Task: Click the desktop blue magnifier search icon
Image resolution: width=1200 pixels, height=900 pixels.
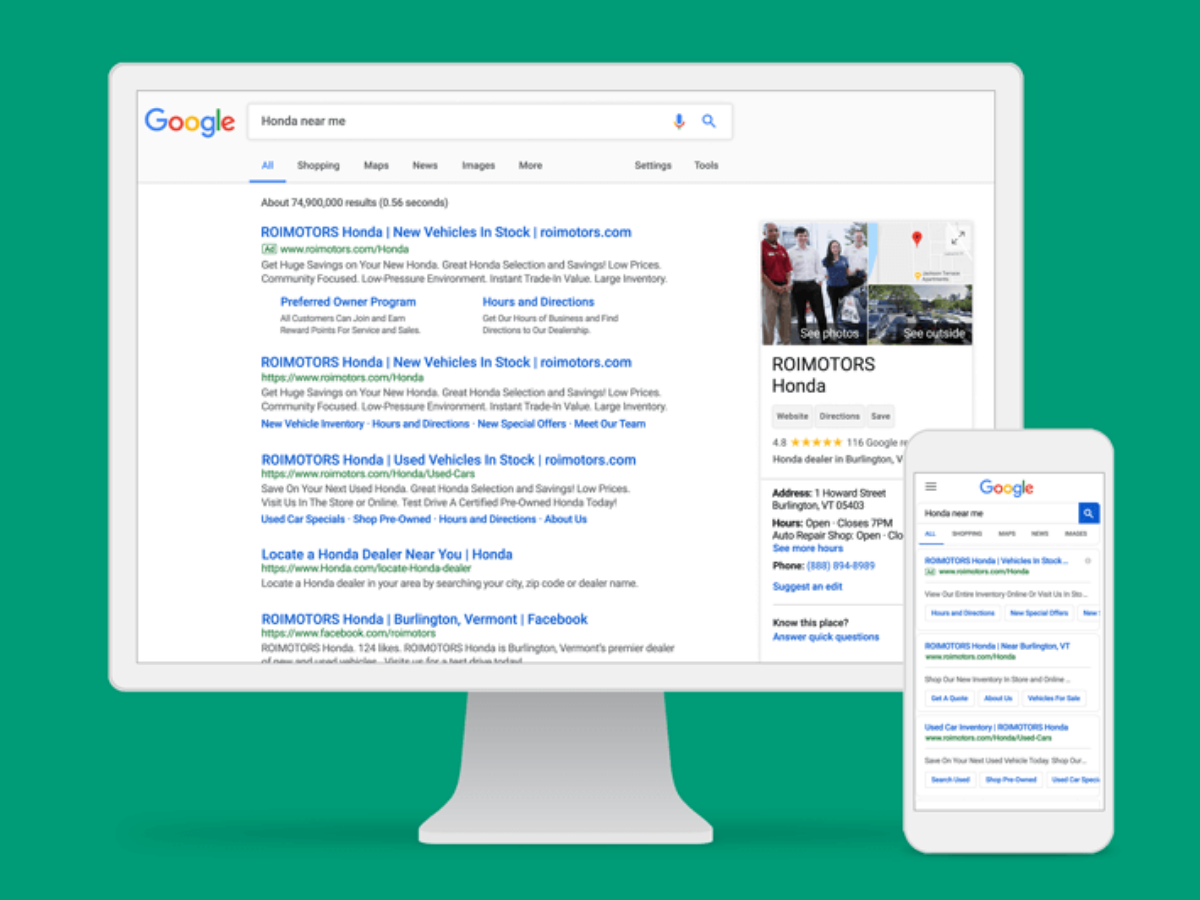Action: (709, 121)
